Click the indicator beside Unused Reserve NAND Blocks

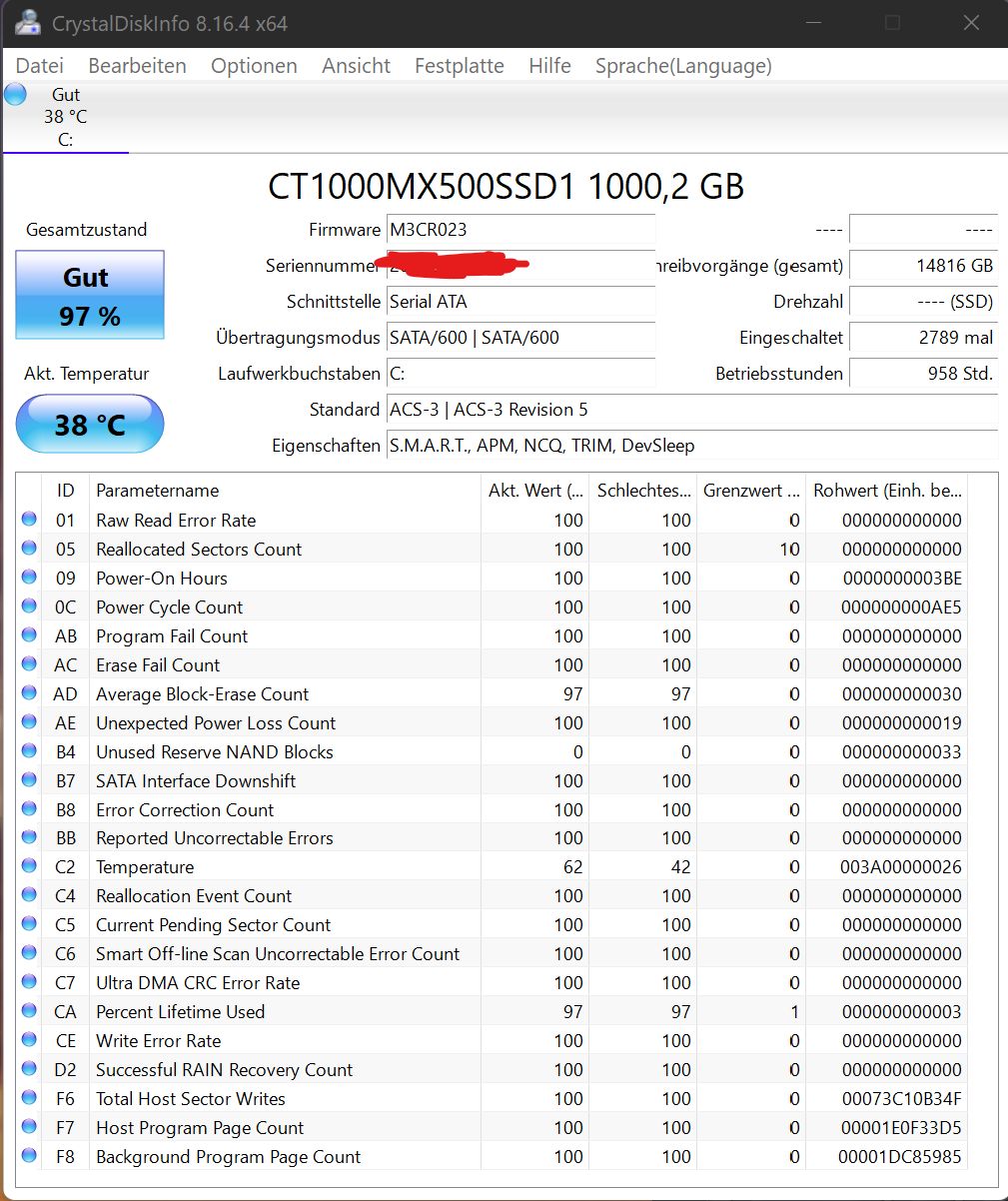29,750
